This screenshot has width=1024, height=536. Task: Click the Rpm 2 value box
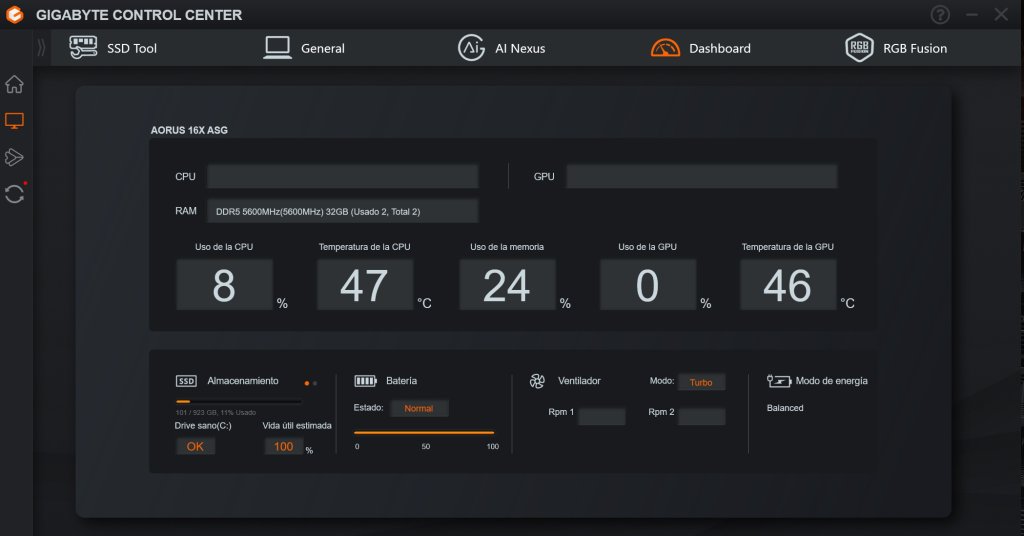(x=701, y=417)
